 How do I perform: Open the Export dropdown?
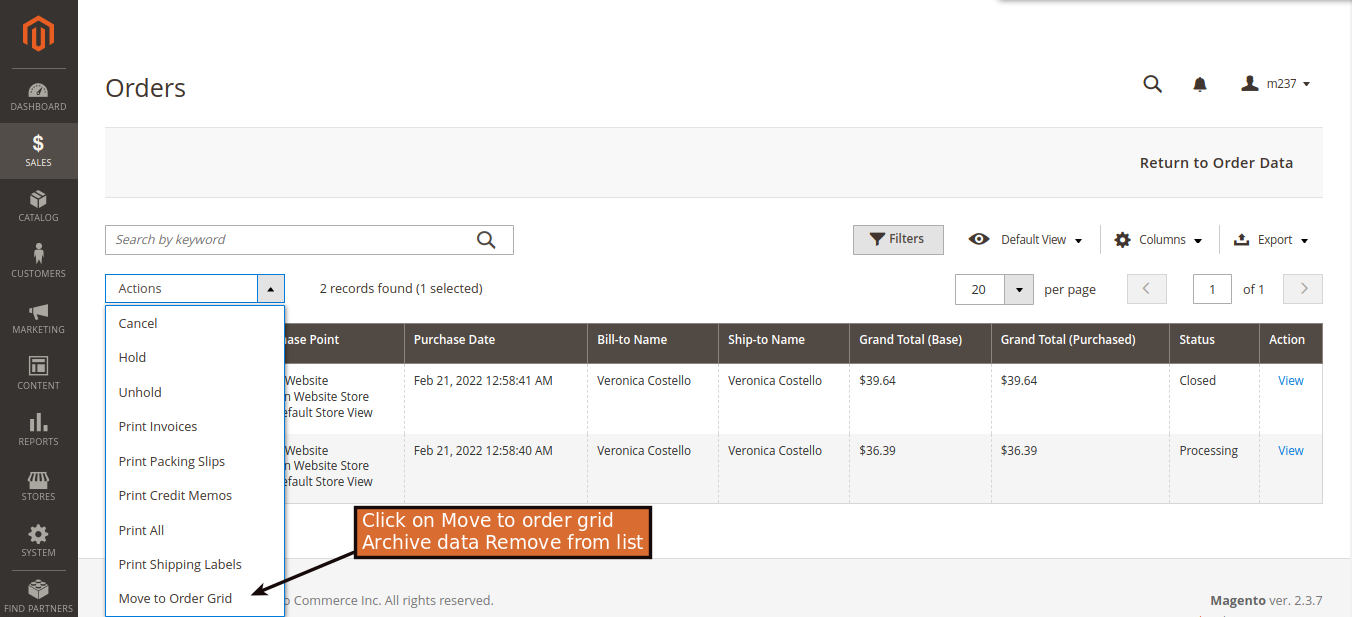click(1271, 239)
